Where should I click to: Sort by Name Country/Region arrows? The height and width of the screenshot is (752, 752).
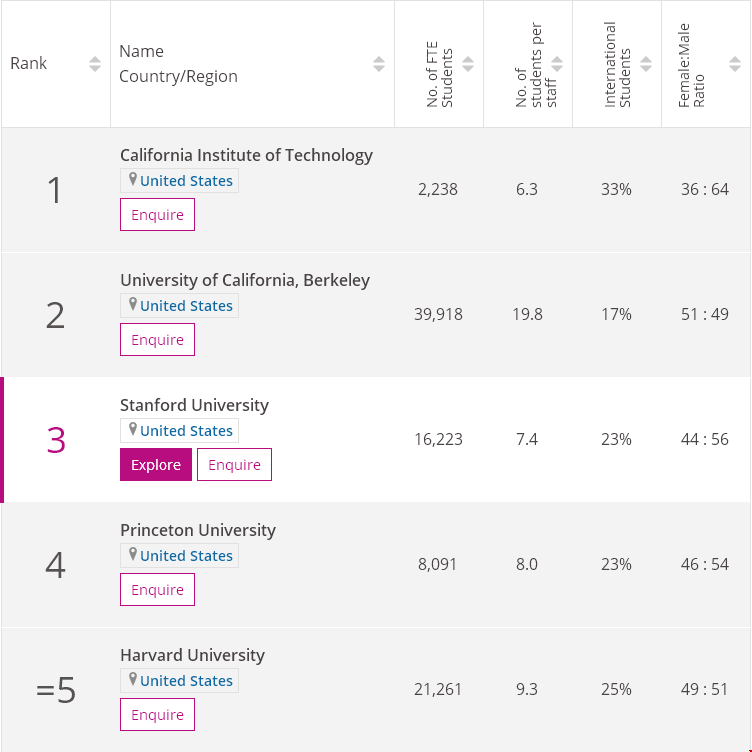click(x=379, y=64)
